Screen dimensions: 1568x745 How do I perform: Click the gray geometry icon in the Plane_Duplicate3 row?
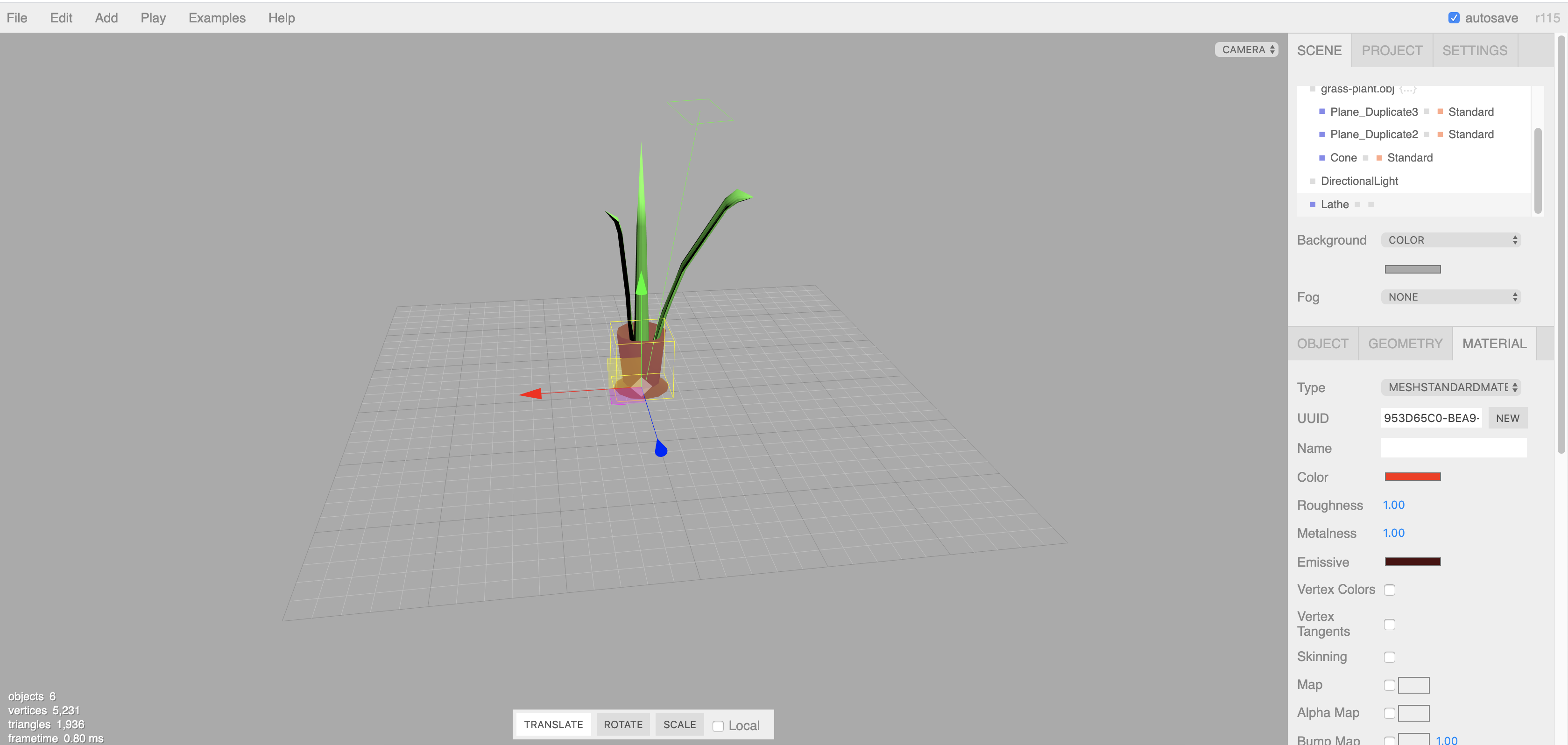(x=1426, y=112)
